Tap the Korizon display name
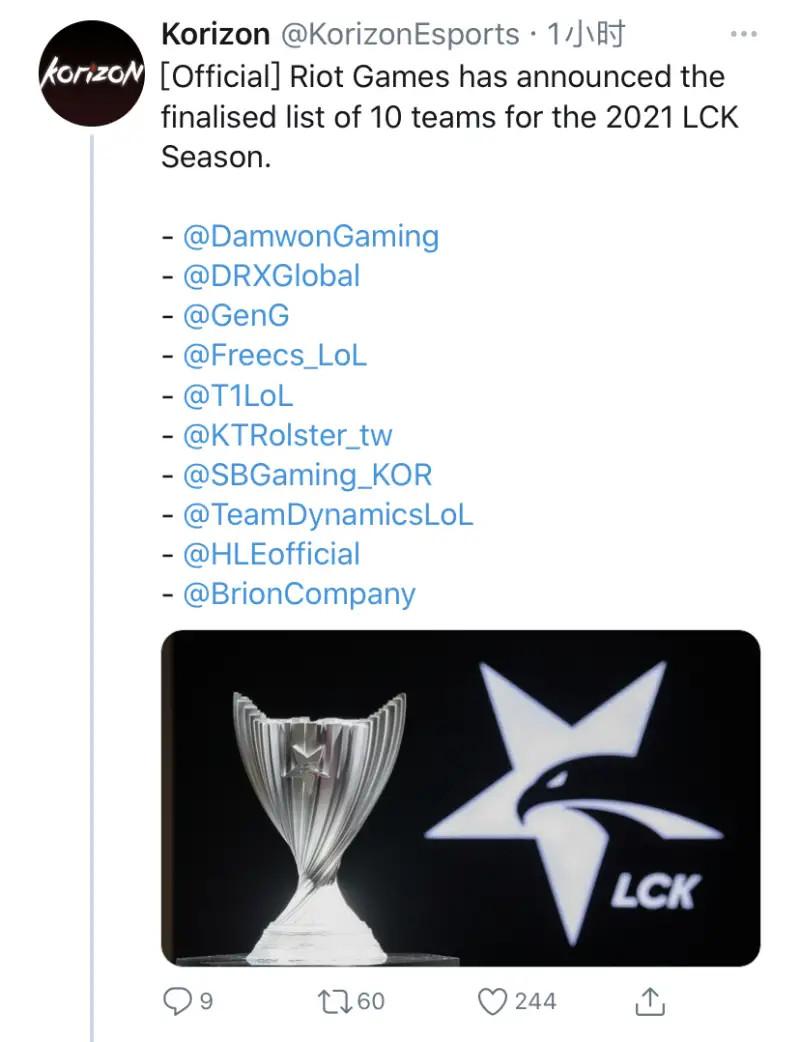 [215, 35]
